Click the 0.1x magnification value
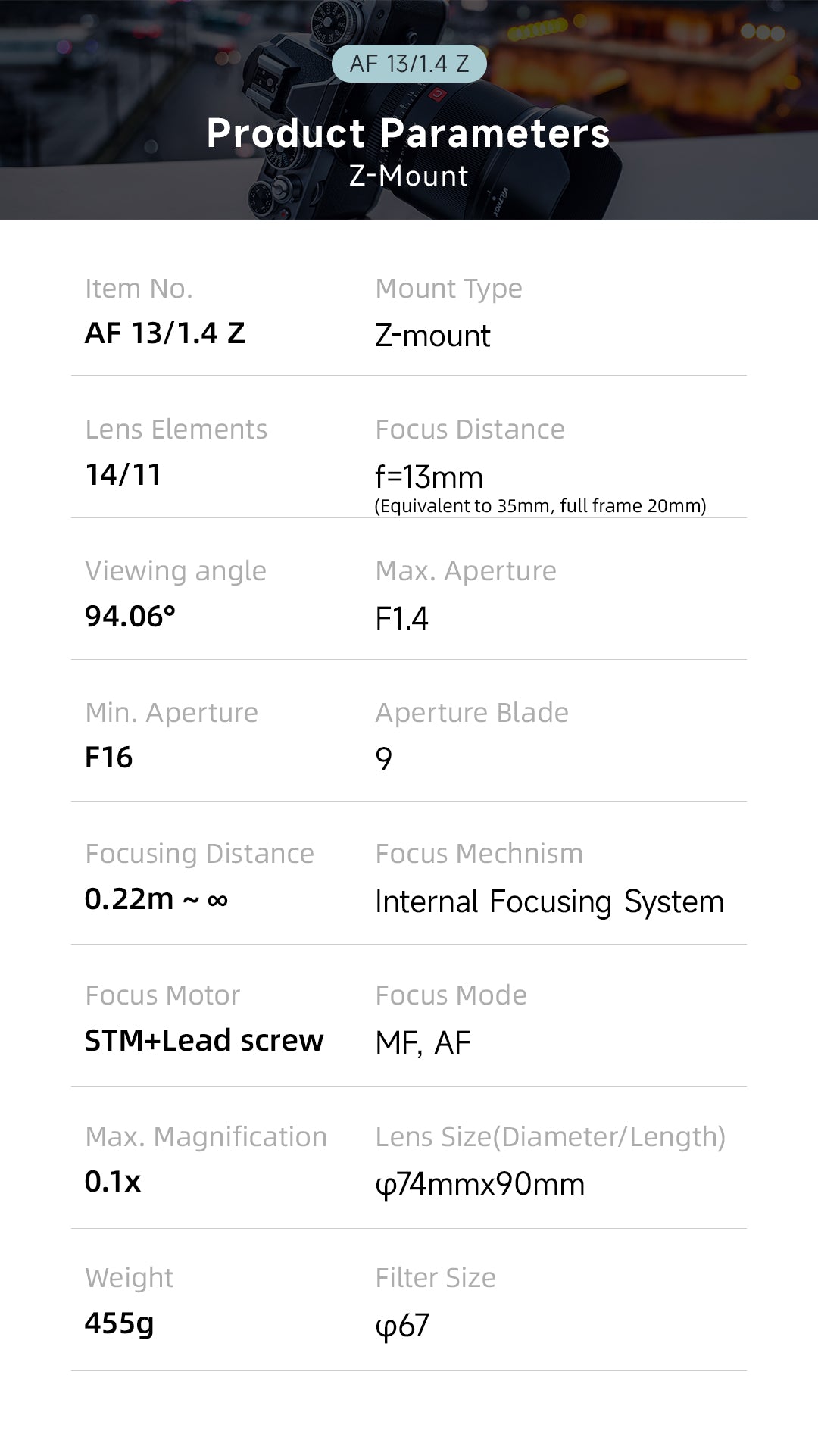Image resolution: width=818 pixels, height=1456 pixels. click(x=113, y=1182)
